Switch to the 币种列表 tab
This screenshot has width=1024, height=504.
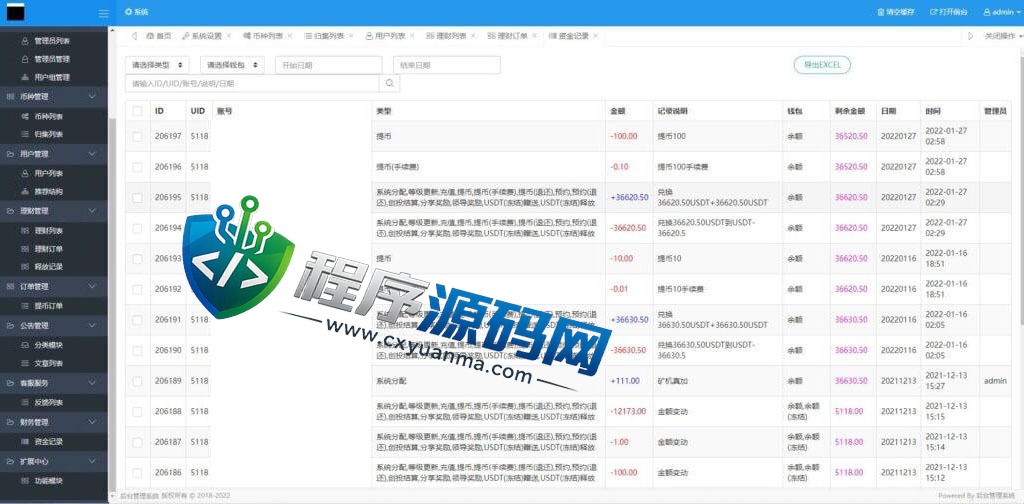click(x=267, y=36)
